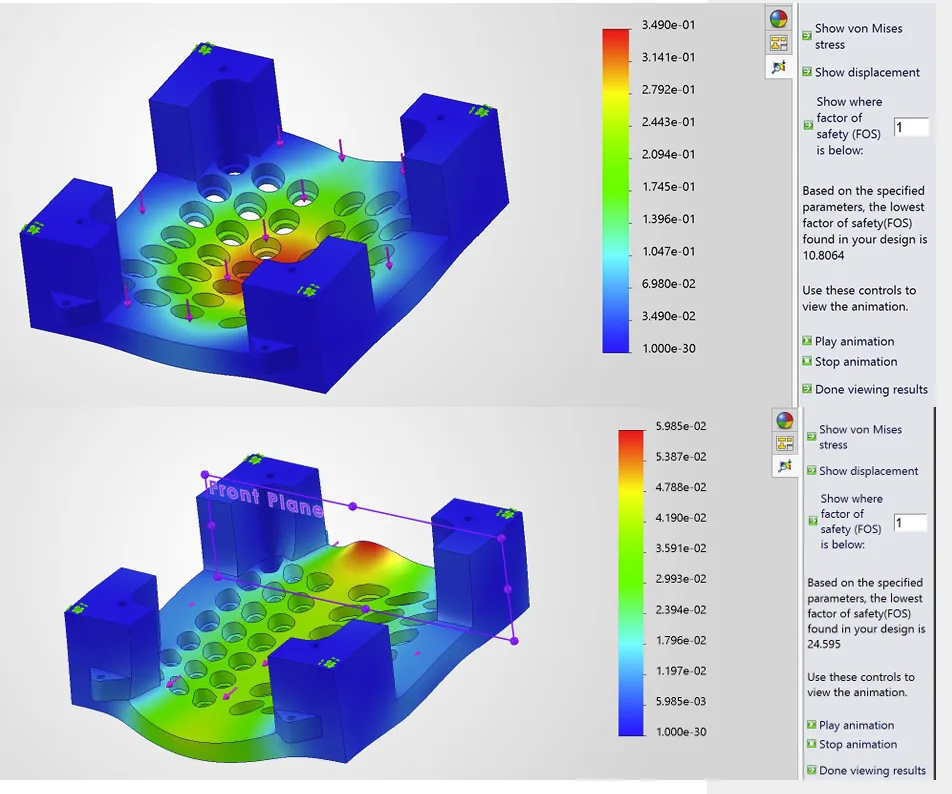Click legend value 2.394e-02
Screen dimensions: 952x794
(681, 609)
